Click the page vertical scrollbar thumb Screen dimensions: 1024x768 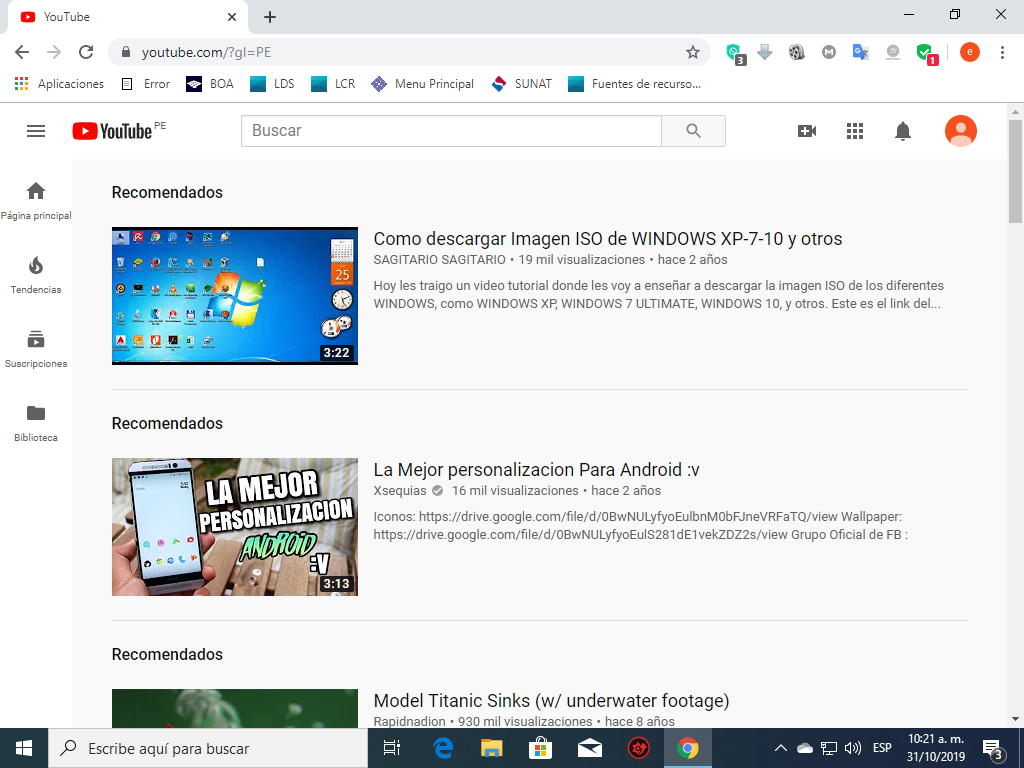(1015, 171)
